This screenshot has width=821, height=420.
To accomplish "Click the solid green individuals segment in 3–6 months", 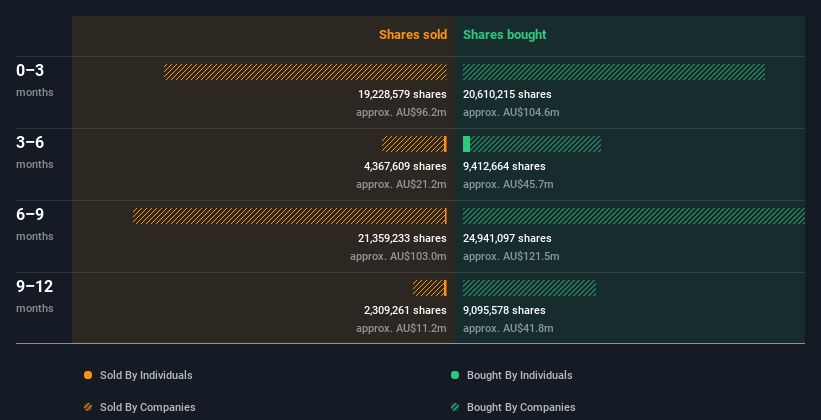I will point(466,144).
